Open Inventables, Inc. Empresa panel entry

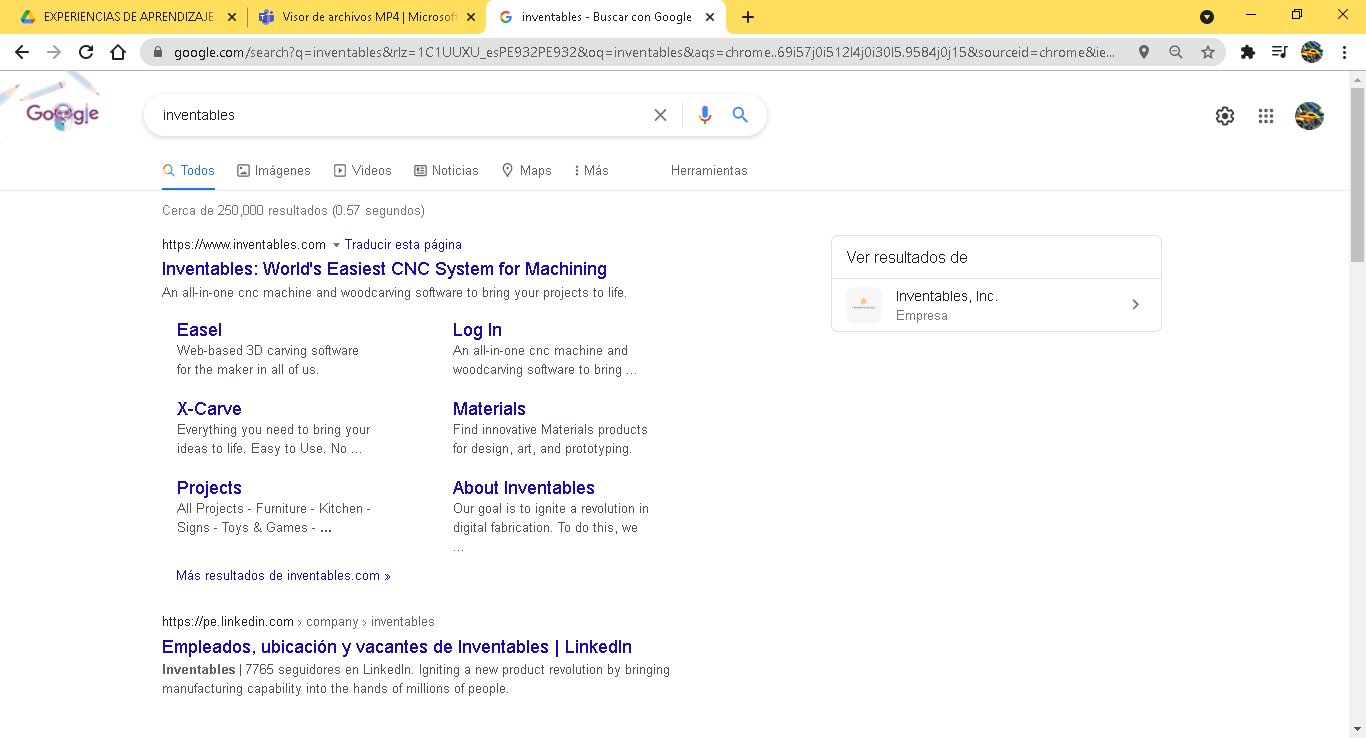[996, 305]
